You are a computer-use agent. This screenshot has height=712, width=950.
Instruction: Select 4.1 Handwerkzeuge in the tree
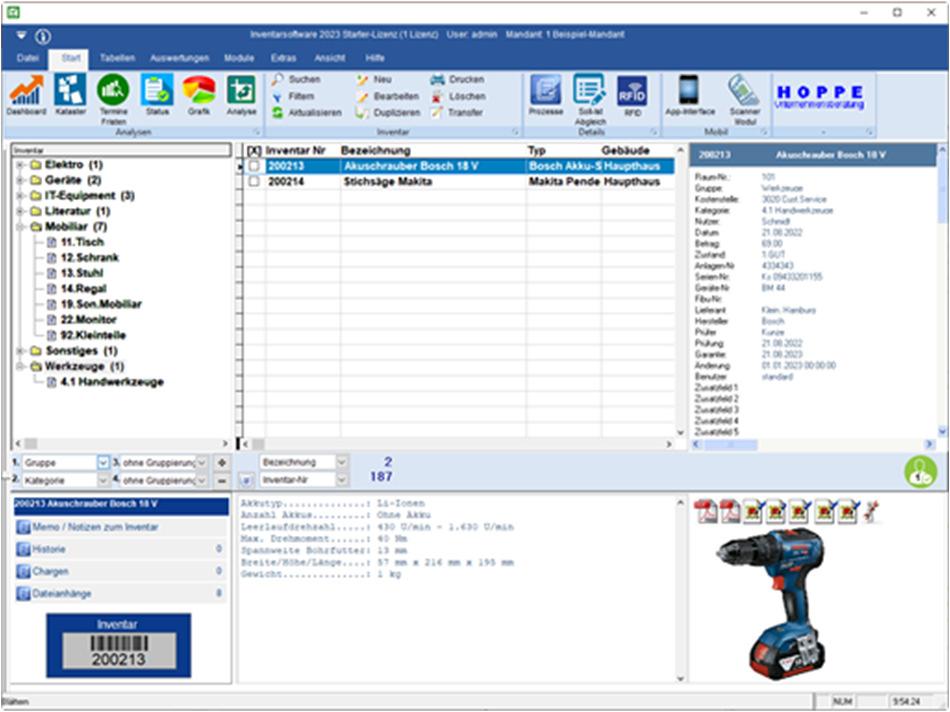coord(112,382)
